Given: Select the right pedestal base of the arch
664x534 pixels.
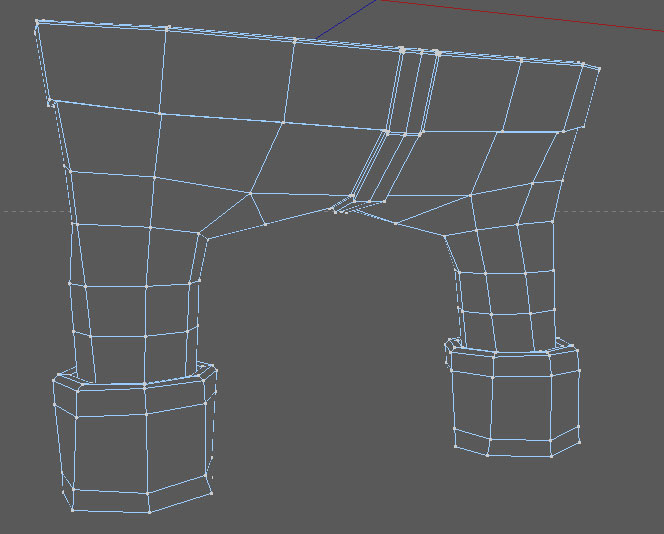Looking at the screenshot, I should pyautogui.click(x=513, y=398).
